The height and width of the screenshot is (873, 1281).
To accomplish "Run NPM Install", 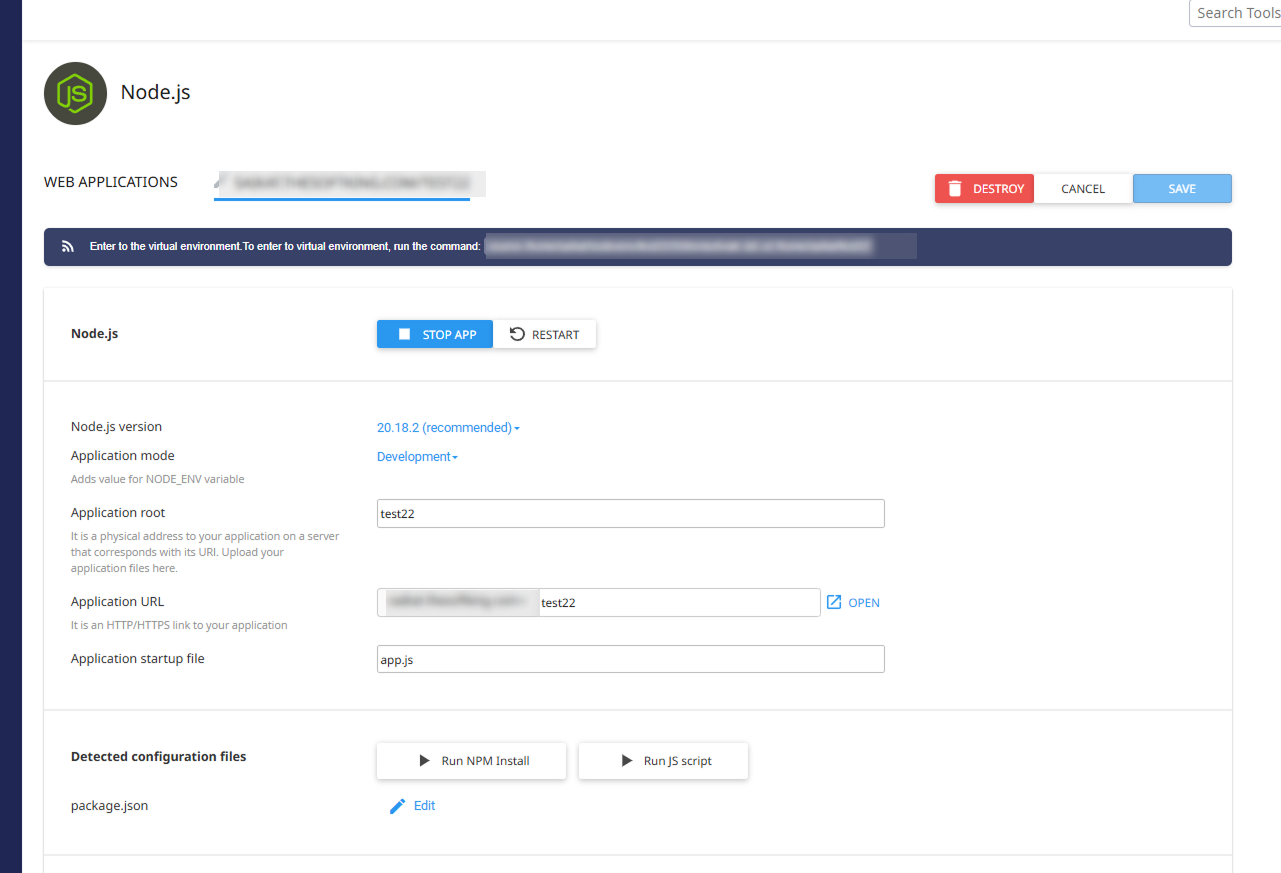I will coord(471,761).
